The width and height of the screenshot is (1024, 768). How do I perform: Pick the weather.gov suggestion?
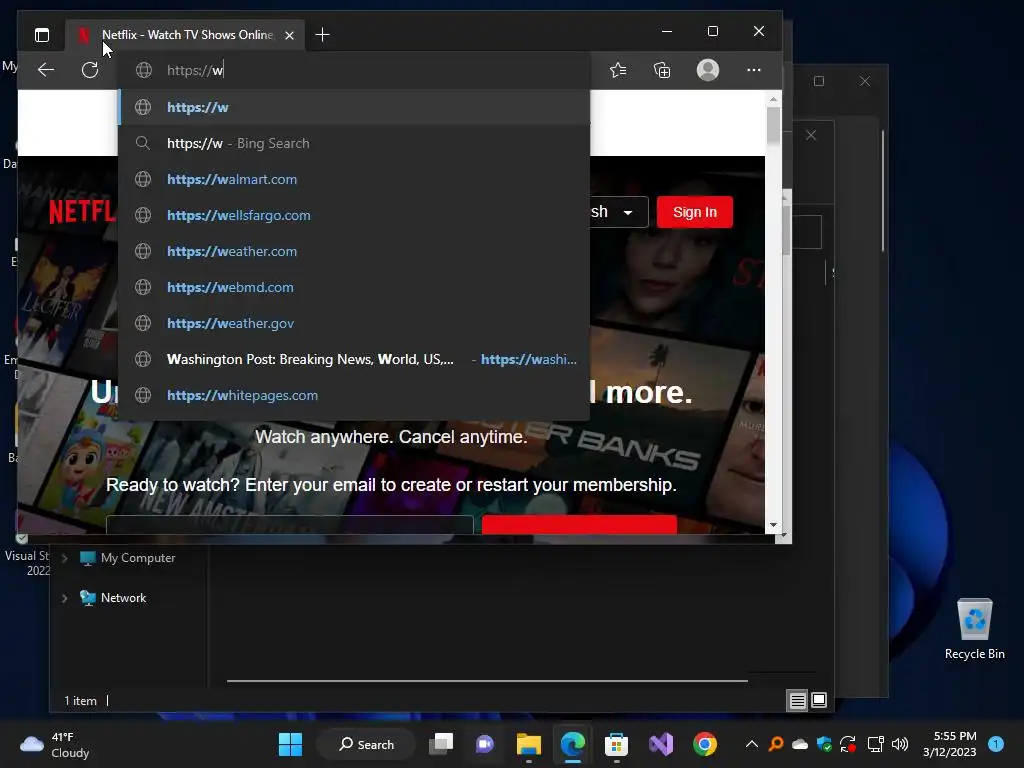355,323
